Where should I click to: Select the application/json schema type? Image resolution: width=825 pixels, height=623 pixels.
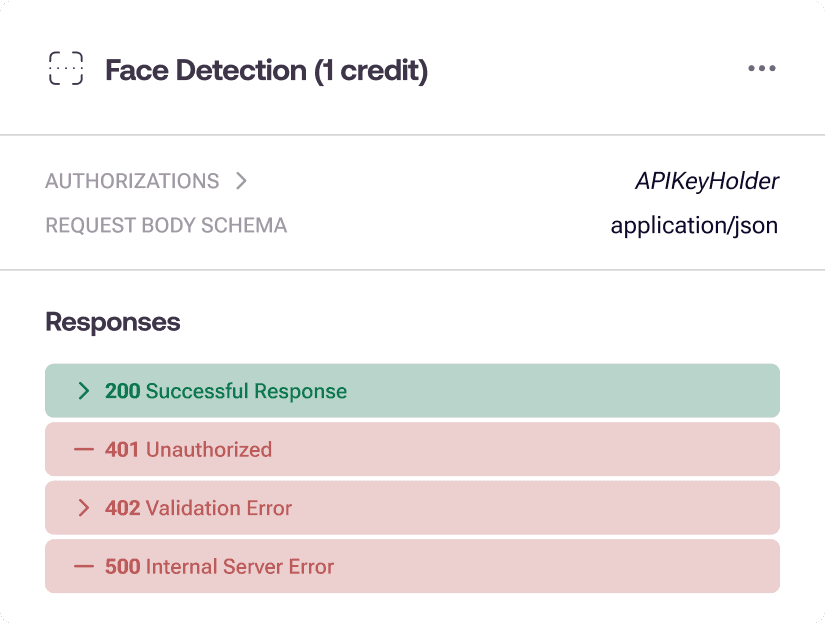tap(694, 225)
